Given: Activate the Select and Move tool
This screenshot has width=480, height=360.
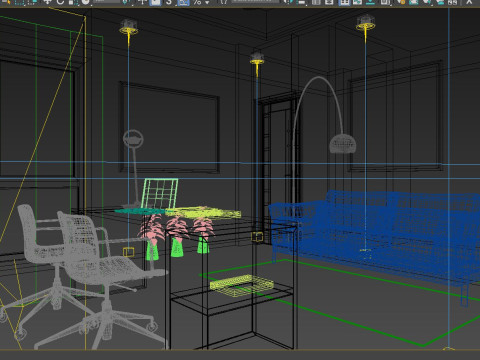Looking at the screenshot, I should 48,2.
